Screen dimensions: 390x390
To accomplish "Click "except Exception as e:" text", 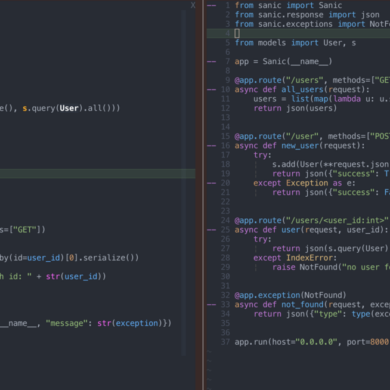I will click(x=304, y=183).
